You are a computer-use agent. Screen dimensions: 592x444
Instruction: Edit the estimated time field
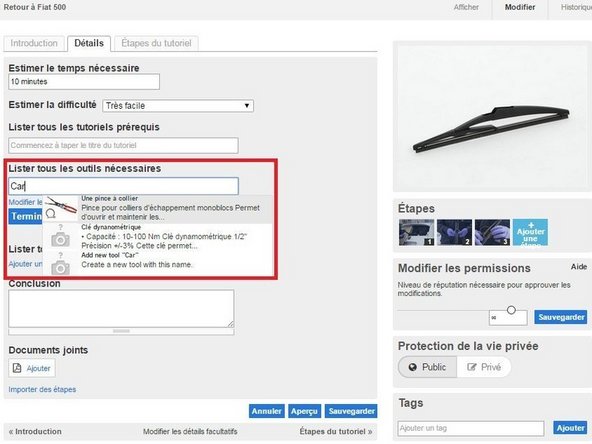click(x=84, y=82)
